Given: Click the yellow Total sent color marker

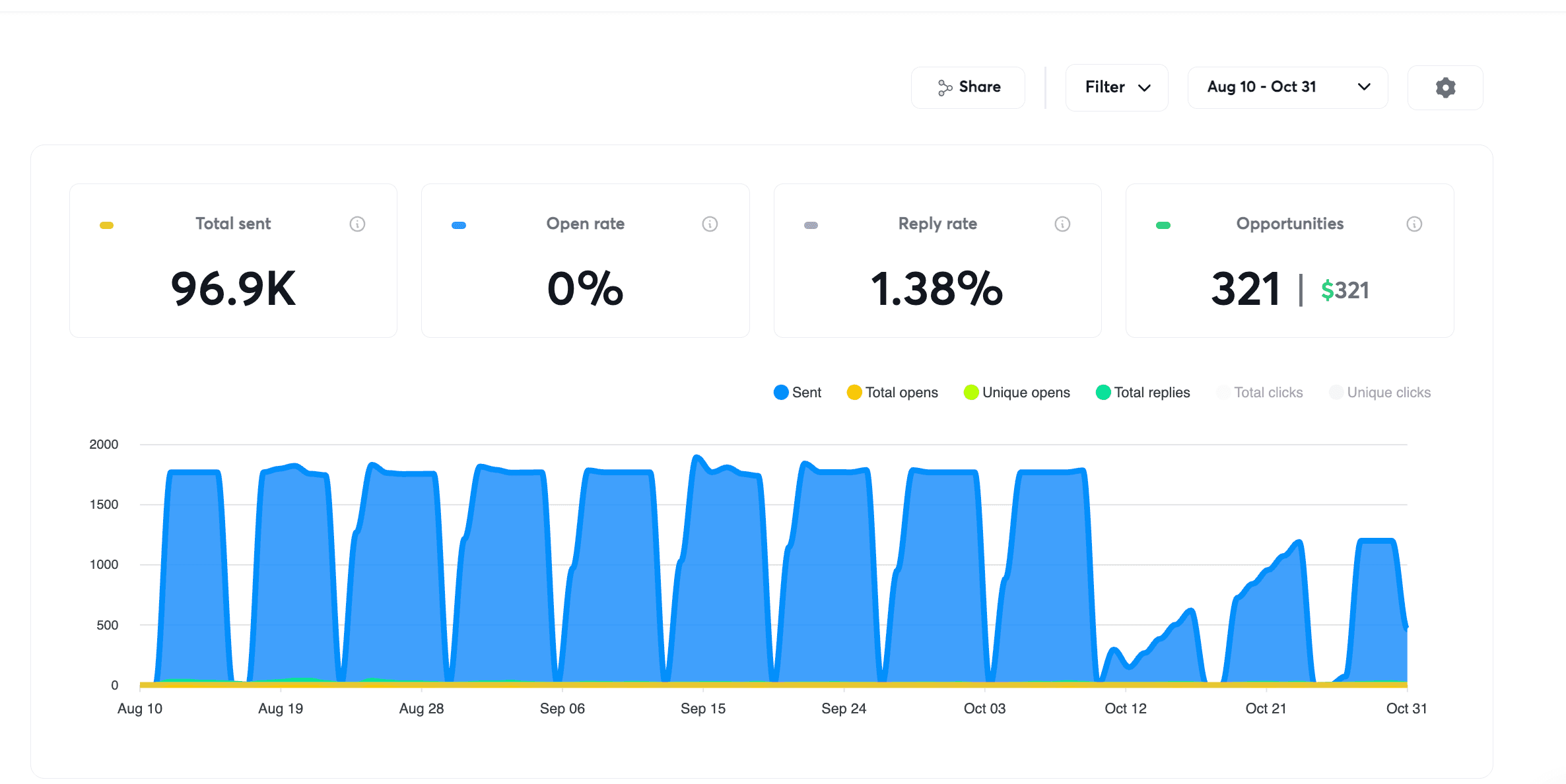Looking at the screenshot, I should (x=106, y=226).
